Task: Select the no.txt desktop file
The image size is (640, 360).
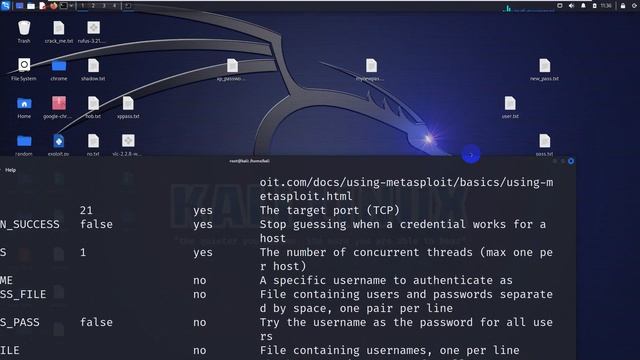Action: tap(93, 145)
